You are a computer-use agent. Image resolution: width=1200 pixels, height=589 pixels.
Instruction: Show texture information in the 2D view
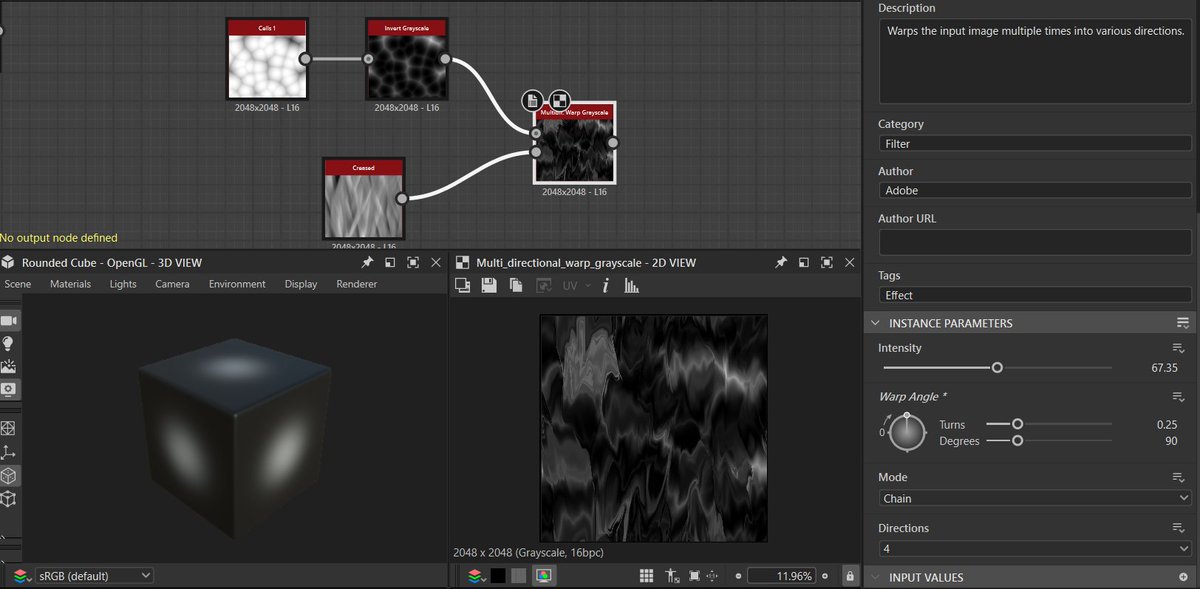[x=605, y=285]
